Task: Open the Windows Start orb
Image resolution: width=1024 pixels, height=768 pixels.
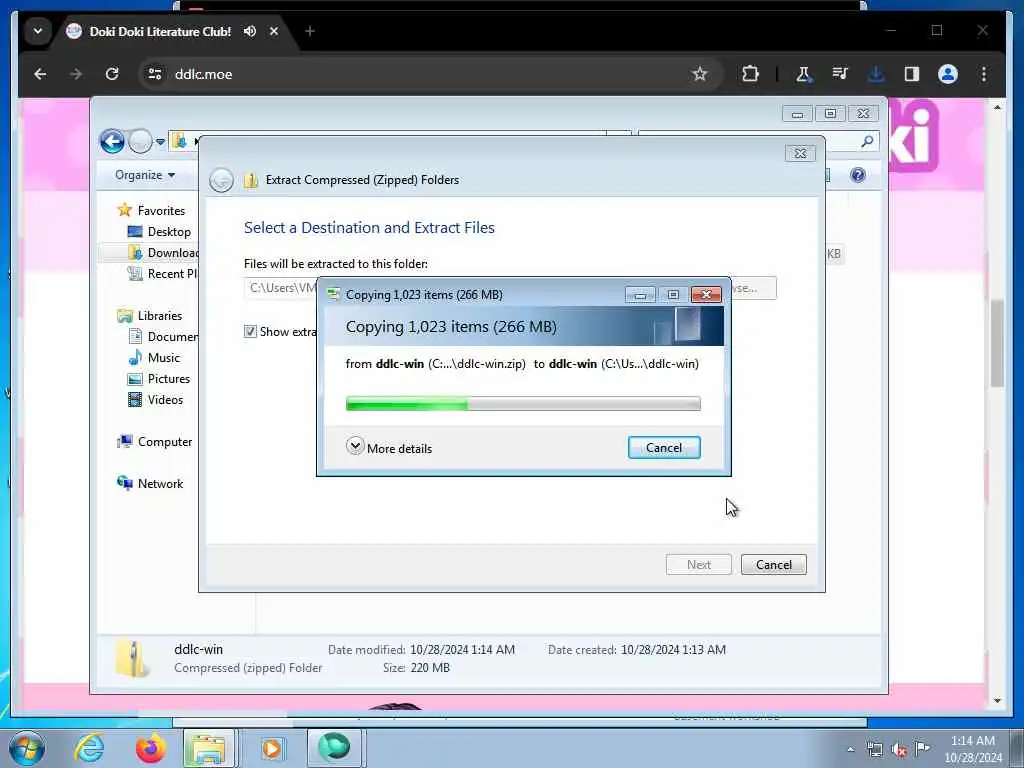Action: coord(27,748)
